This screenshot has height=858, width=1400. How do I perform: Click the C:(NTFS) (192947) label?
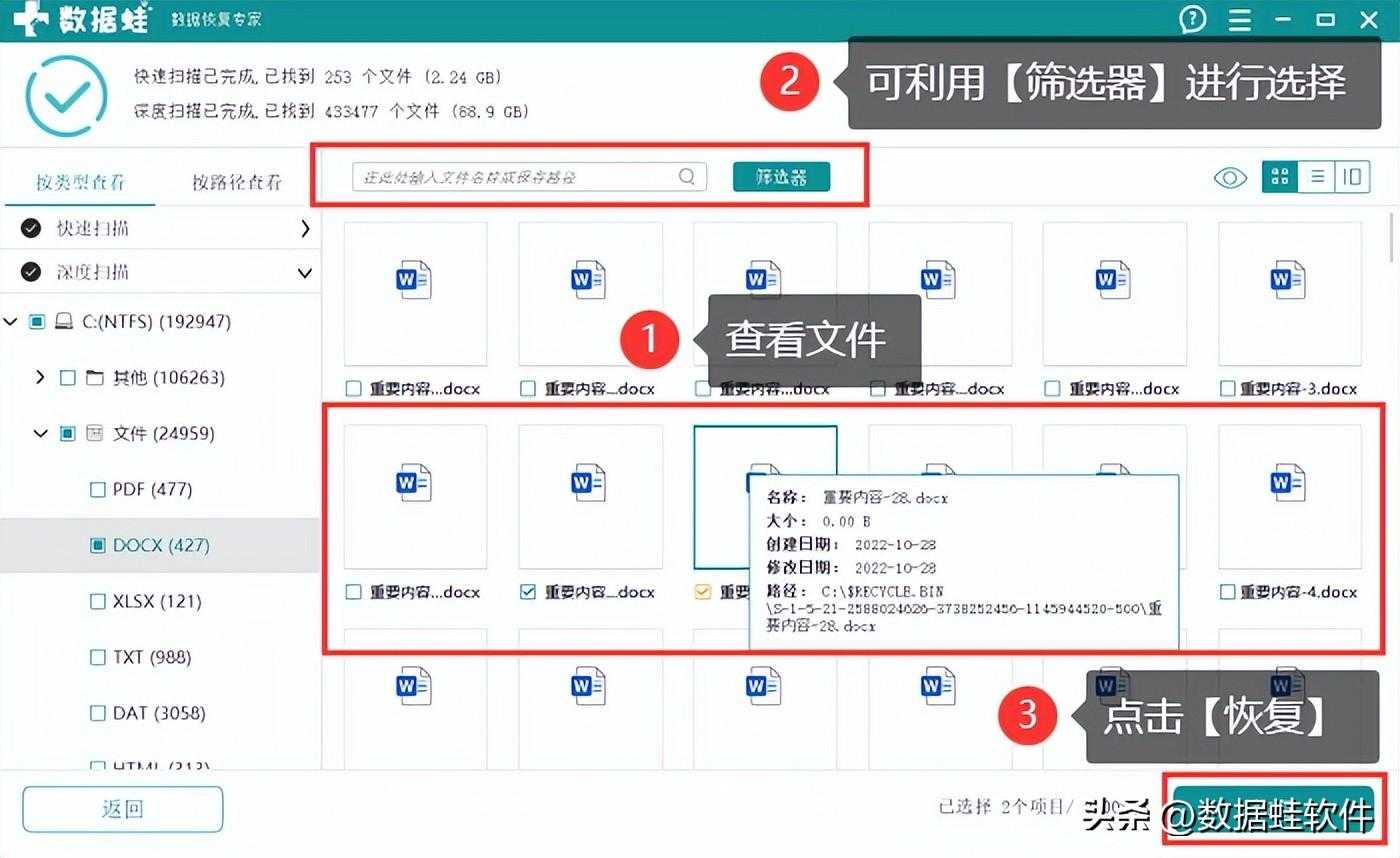tap(156, 322)
